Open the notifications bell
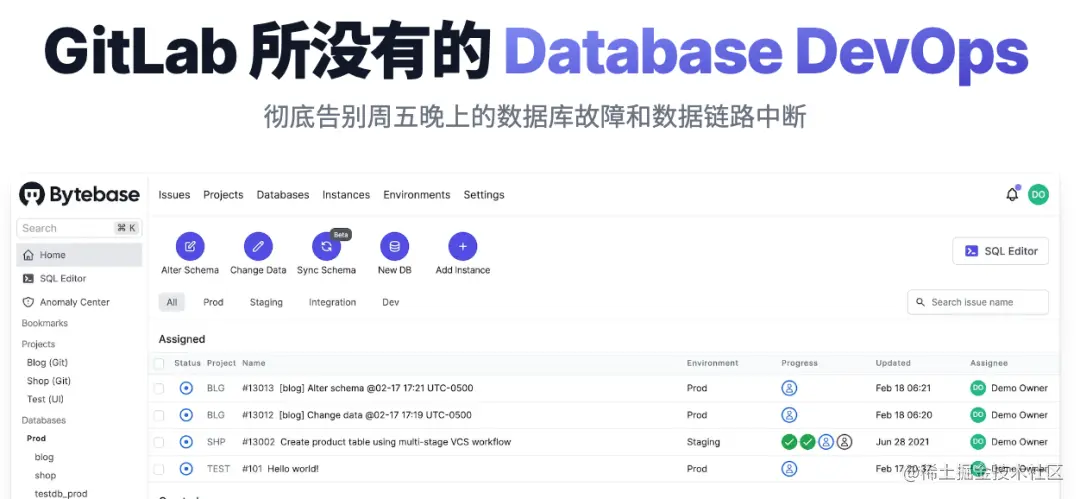This screenshot has height=499, width=1080. click(x=1012, y=194)
